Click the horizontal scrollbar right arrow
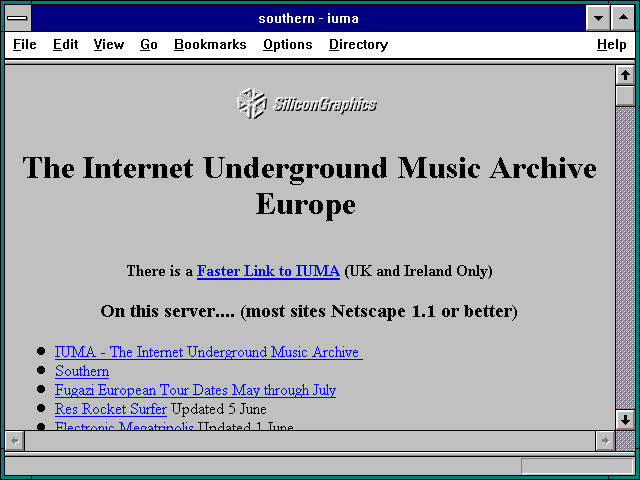Screen dimensions: 640x480 [x=605, y=441]
